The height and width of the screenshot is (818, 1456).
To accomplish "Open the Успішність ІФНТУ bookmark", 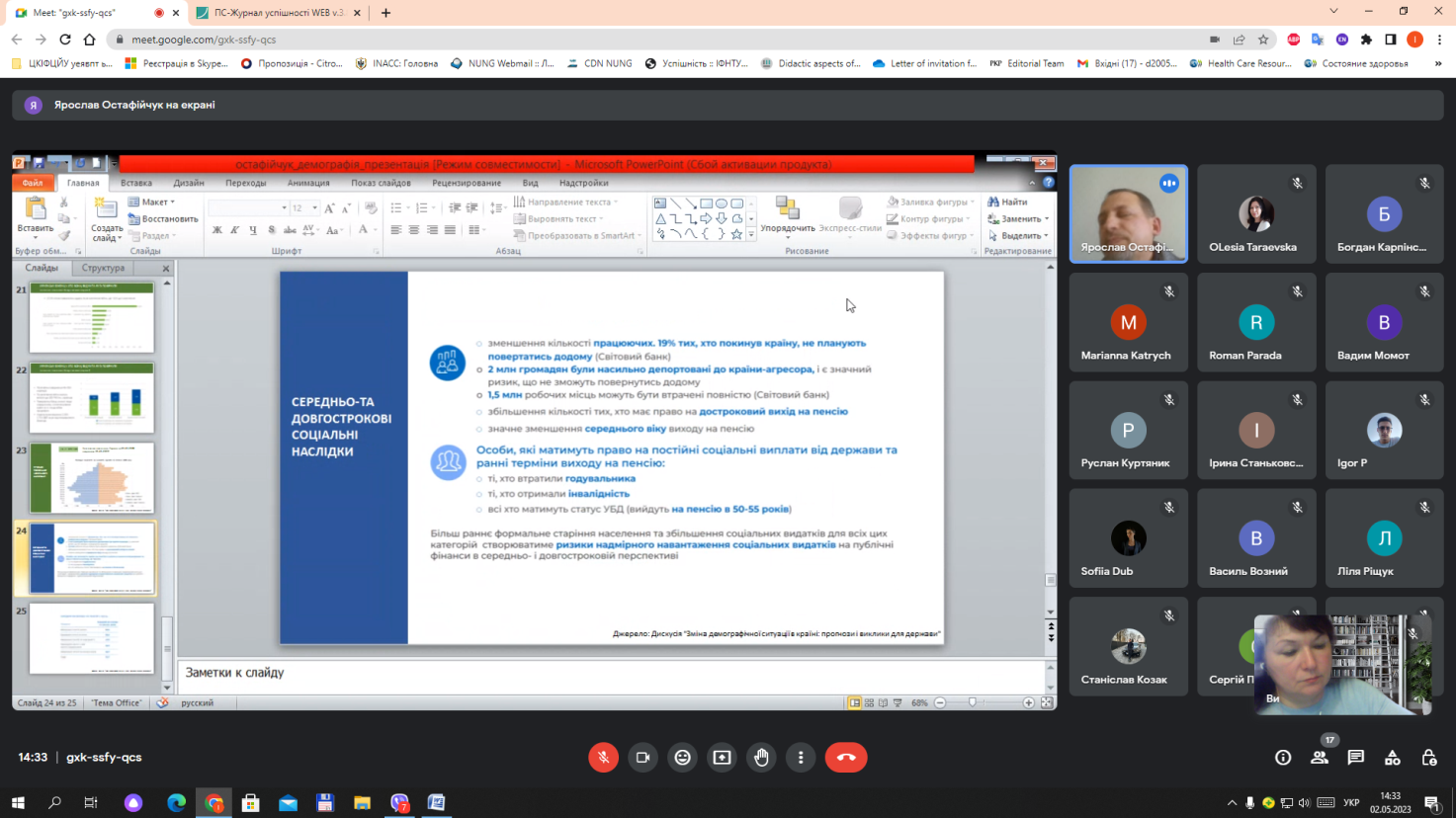I will tap(696, 63).
